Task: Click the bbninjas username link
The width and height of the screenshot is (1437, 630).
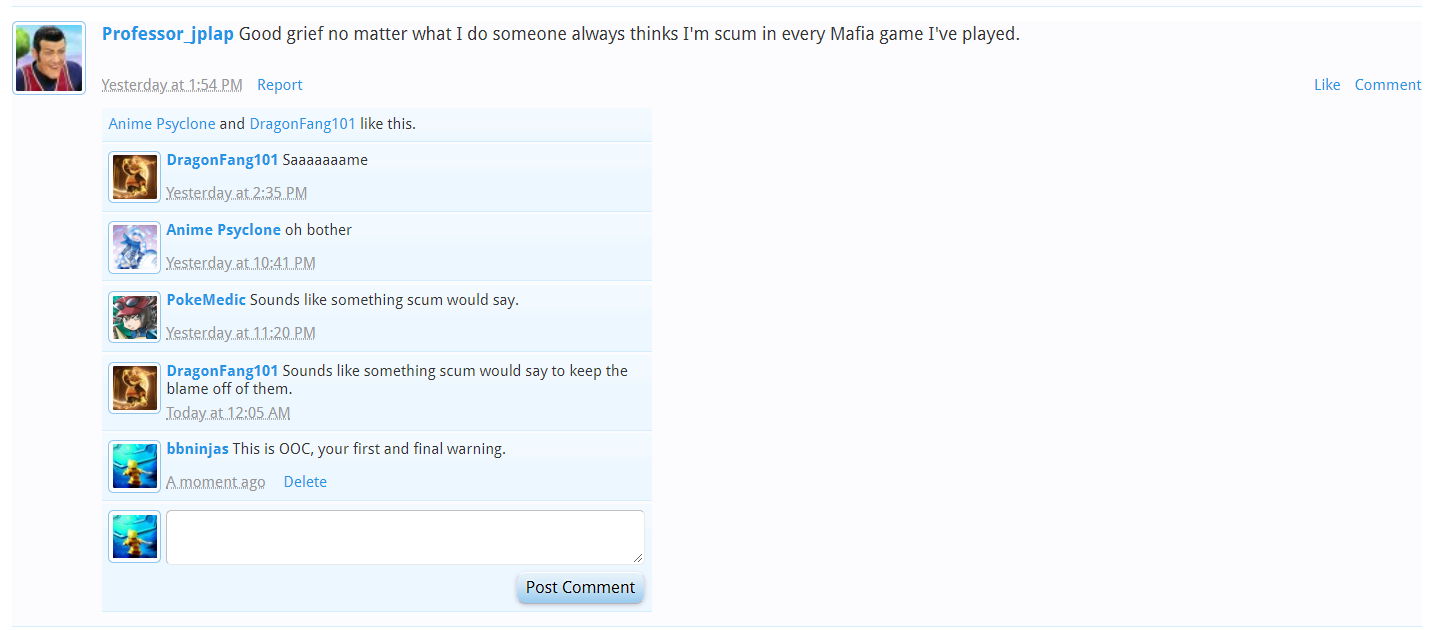Action: [198, 449]
